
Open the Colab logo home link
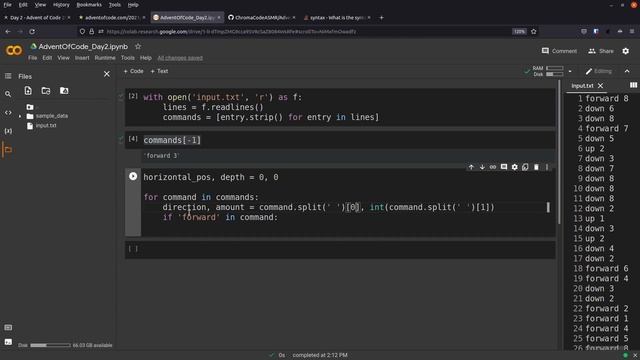(x=14, y=50)
